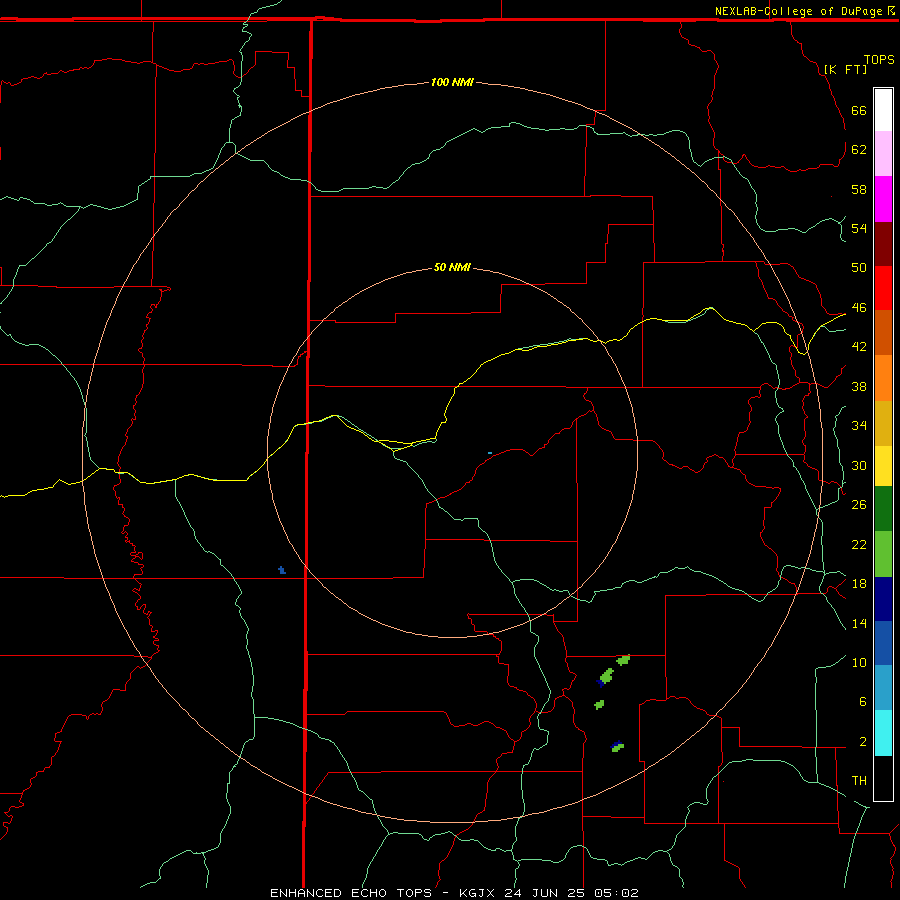
Task: Pick the bright orange legend swatch
Action: click(883, 377)
